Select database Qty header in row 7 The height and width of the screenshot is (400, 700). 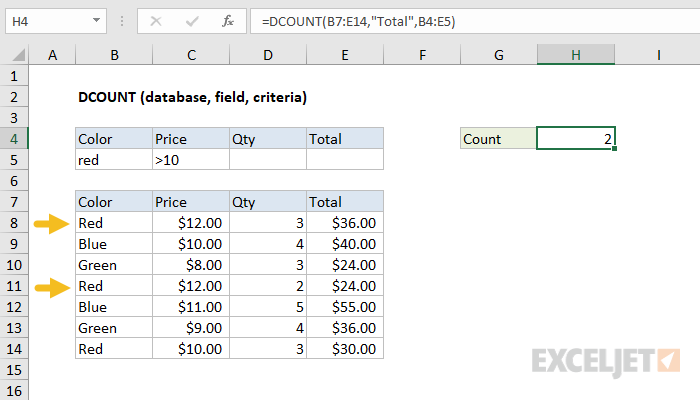coord(268,202)
